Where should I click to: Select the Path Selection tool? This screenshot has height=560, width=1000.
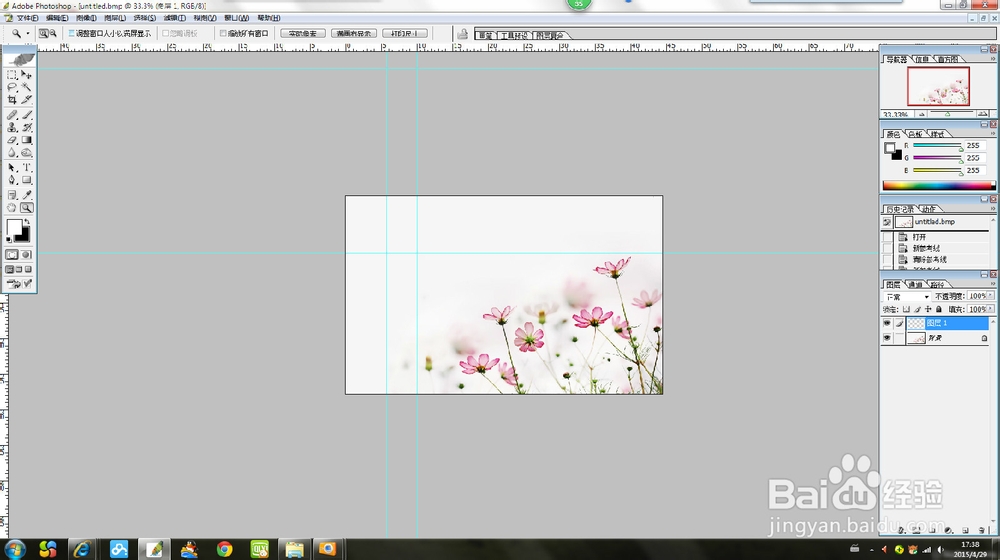12,168
